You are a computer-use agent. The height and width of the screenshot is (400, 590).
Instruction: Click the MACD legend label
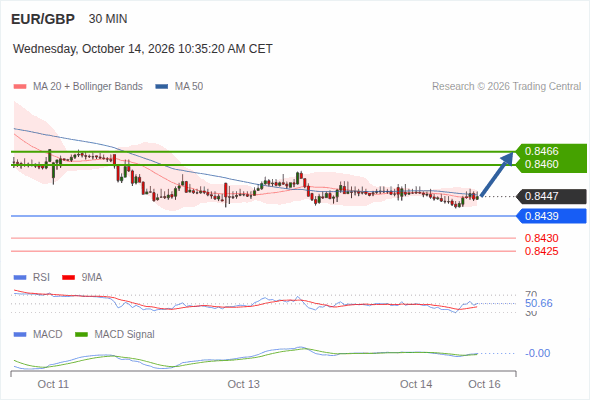pos(47,335)
